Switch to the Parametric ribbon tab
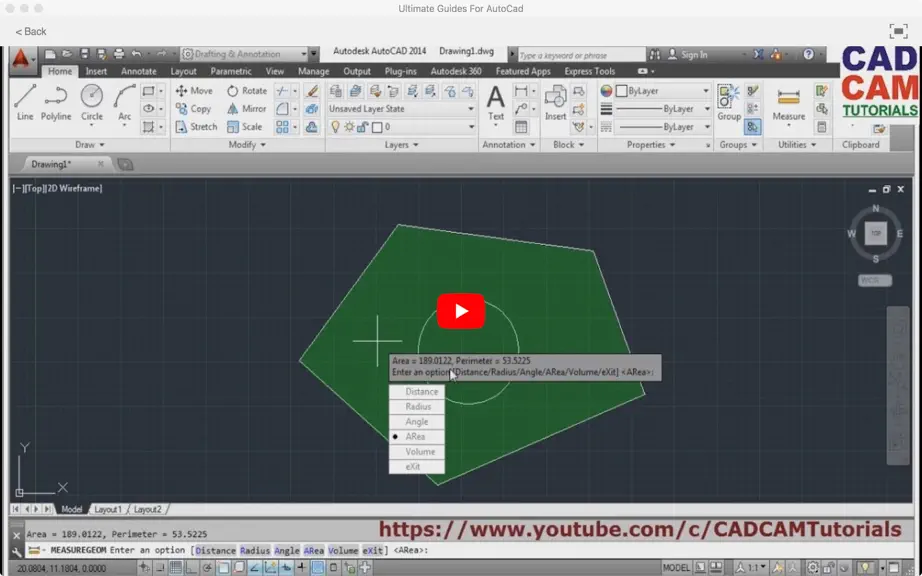Viewport: 922px width, 576px height. [x=230, y=71]
